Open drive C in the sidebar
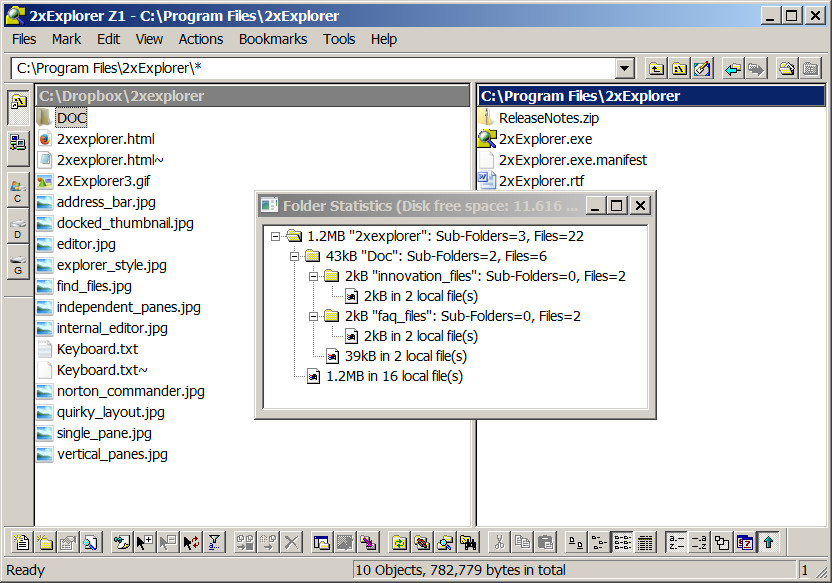Image resolution: width=832 pixels, height=583 pixels. [18, 190]
